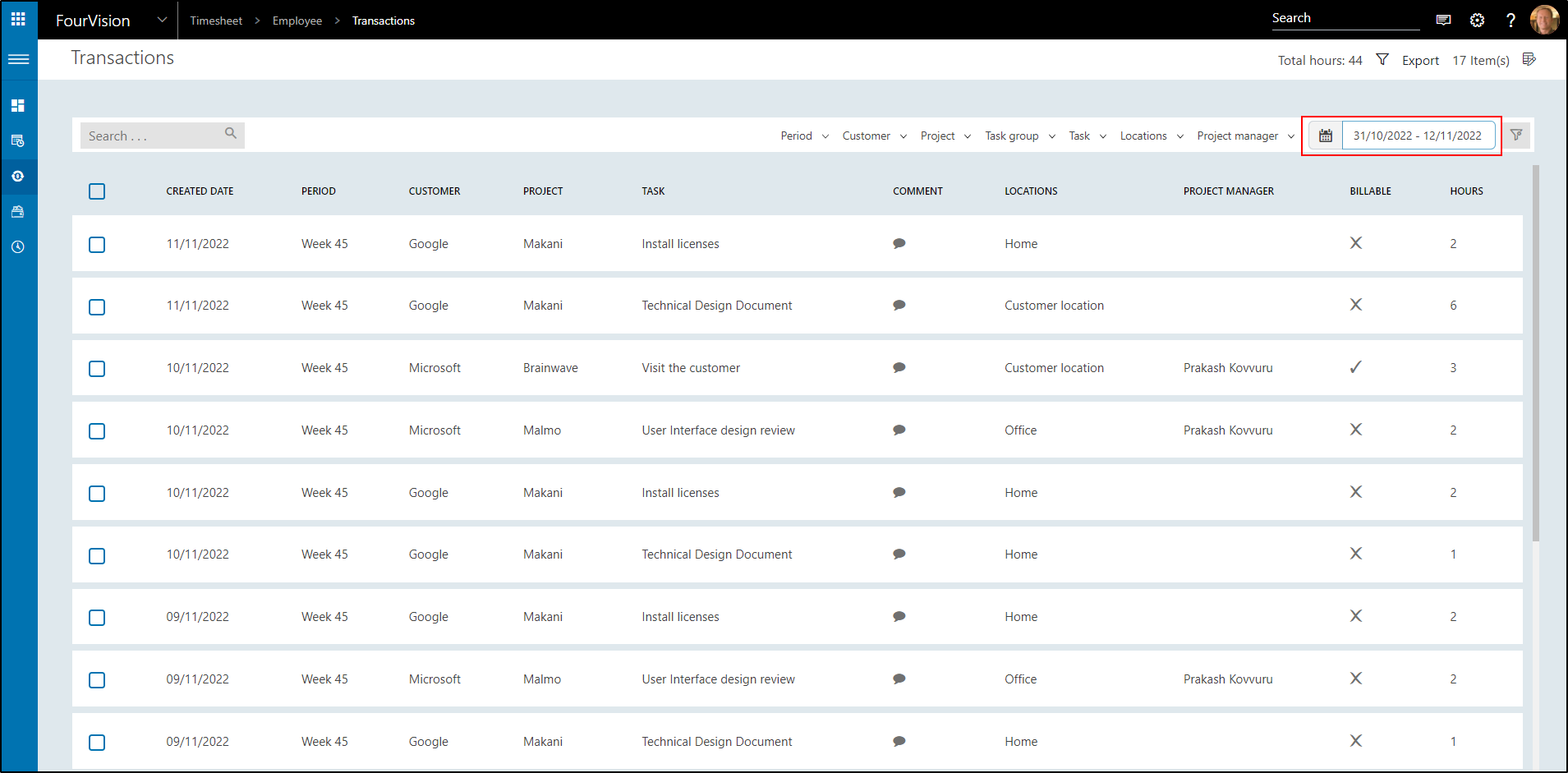The width and height of the screenshot is (1568, 773).
Task: Open the settings gear icon
Action: 1477,20
